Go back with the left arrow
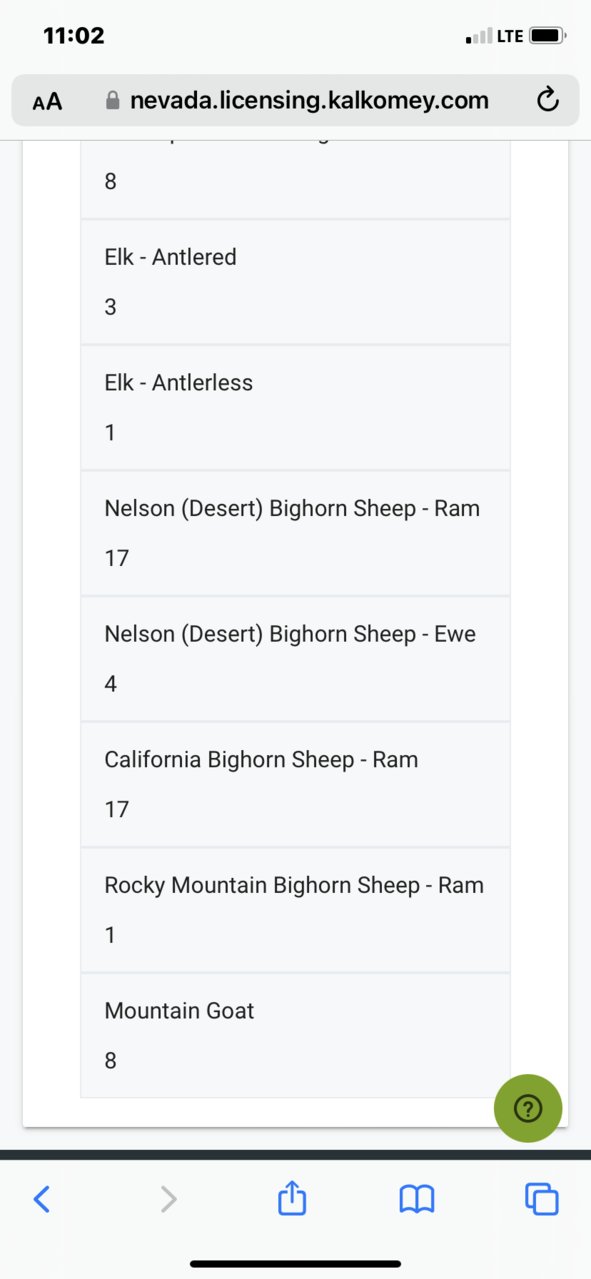The height and width of the screenshot is (1279, 591). point(42,1199)
